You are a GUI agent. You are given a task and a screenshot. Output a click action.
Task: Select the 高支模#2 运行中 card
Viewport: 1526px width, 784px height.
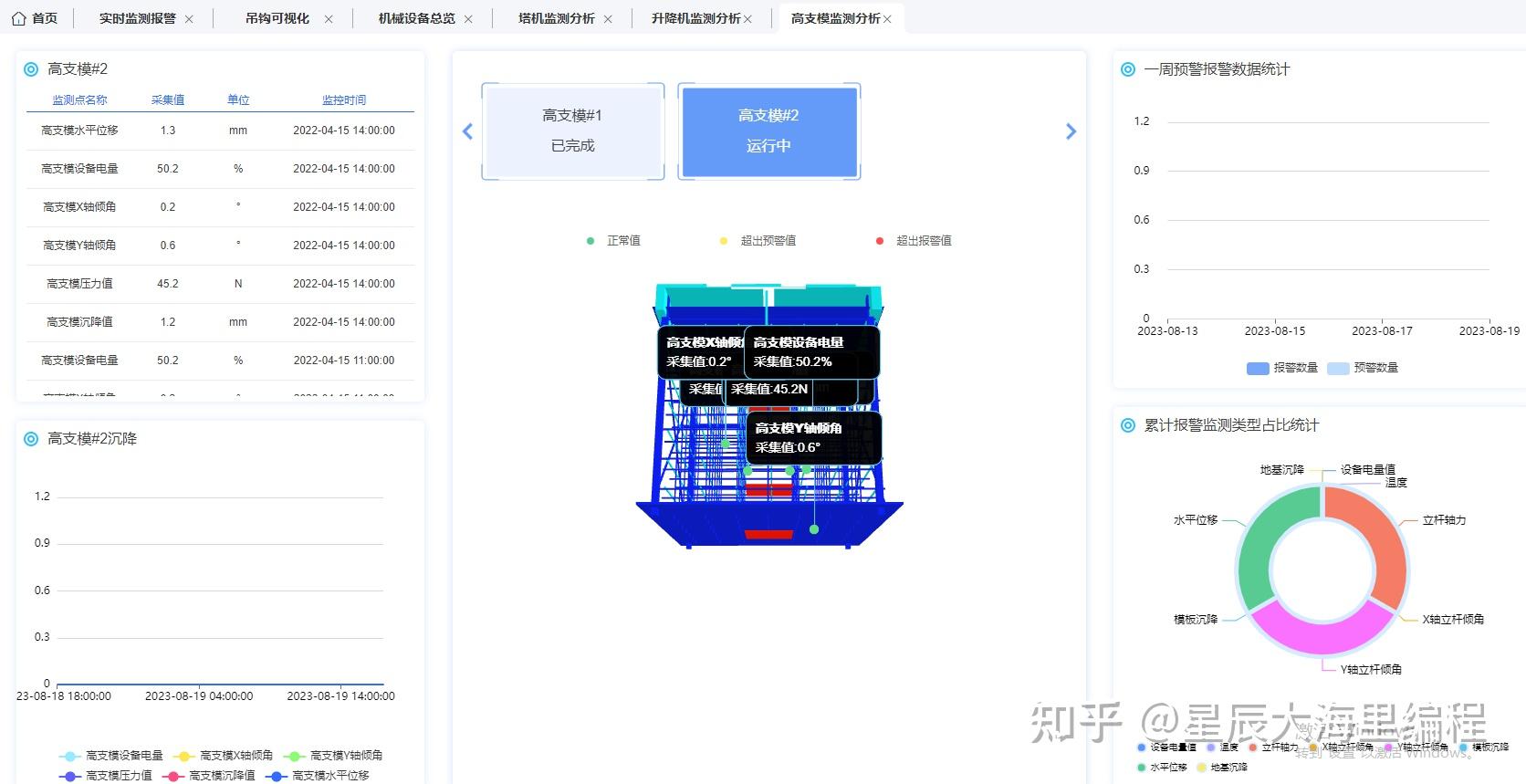pyautogui.click(x=768, y=131)
